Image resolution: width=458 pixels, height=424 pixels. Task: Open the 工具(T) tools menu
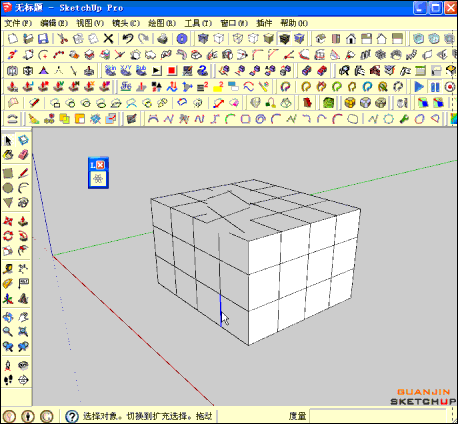coord(198,23)
